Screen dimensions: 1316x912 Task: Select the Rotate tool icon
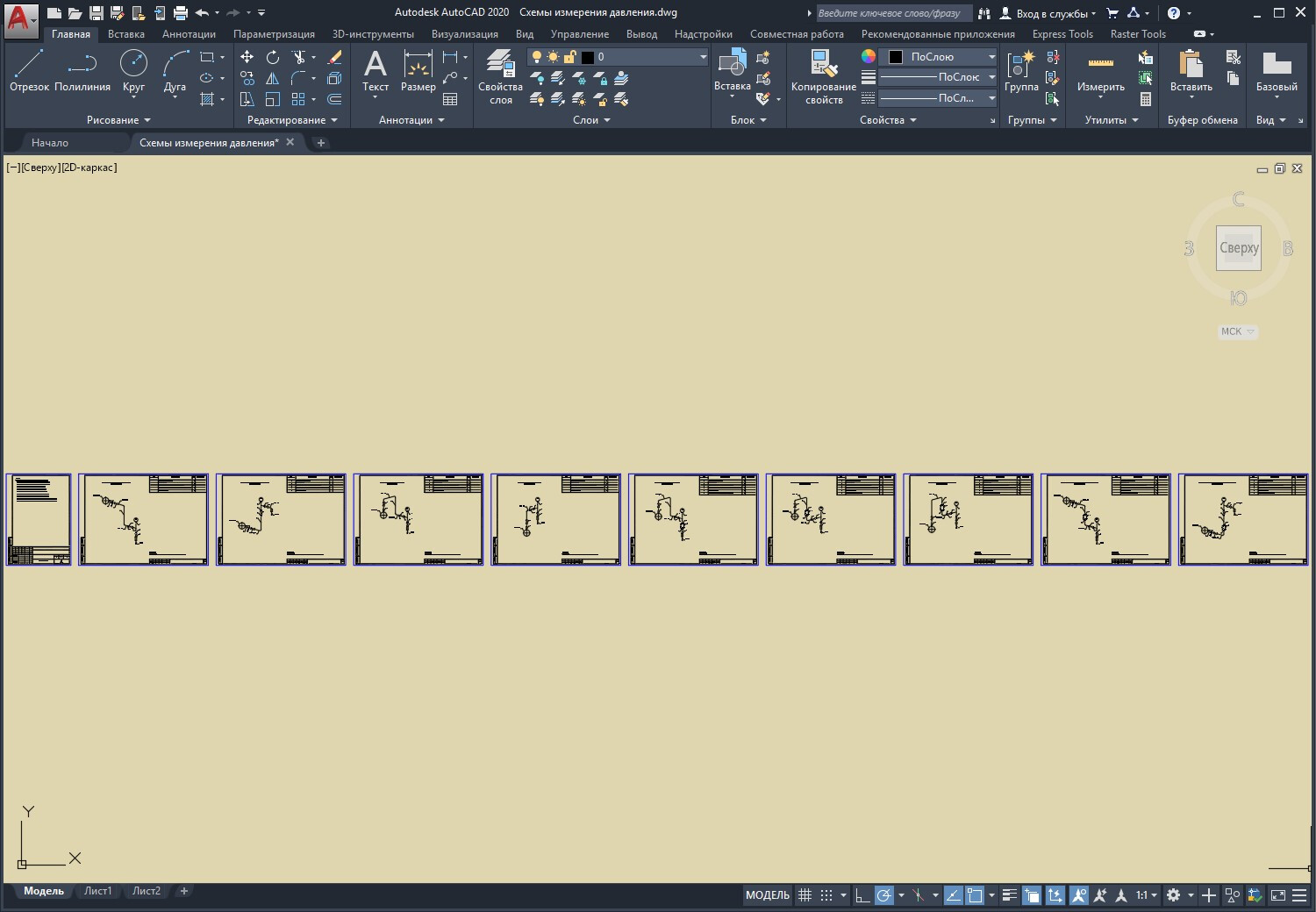(x=273, y=57)
